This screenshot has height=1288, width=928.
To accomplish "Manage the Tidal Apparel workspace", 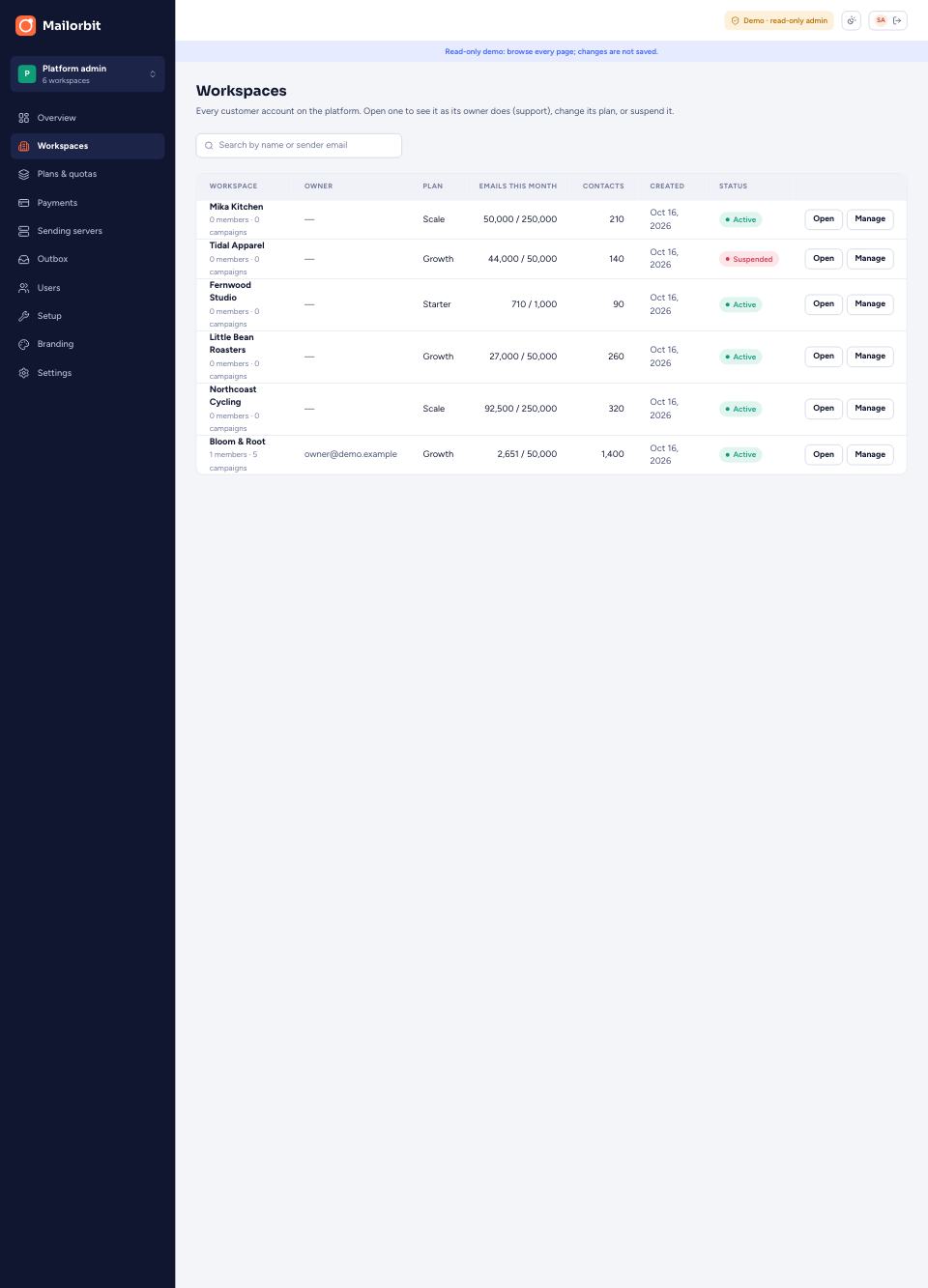I will 870,259.
